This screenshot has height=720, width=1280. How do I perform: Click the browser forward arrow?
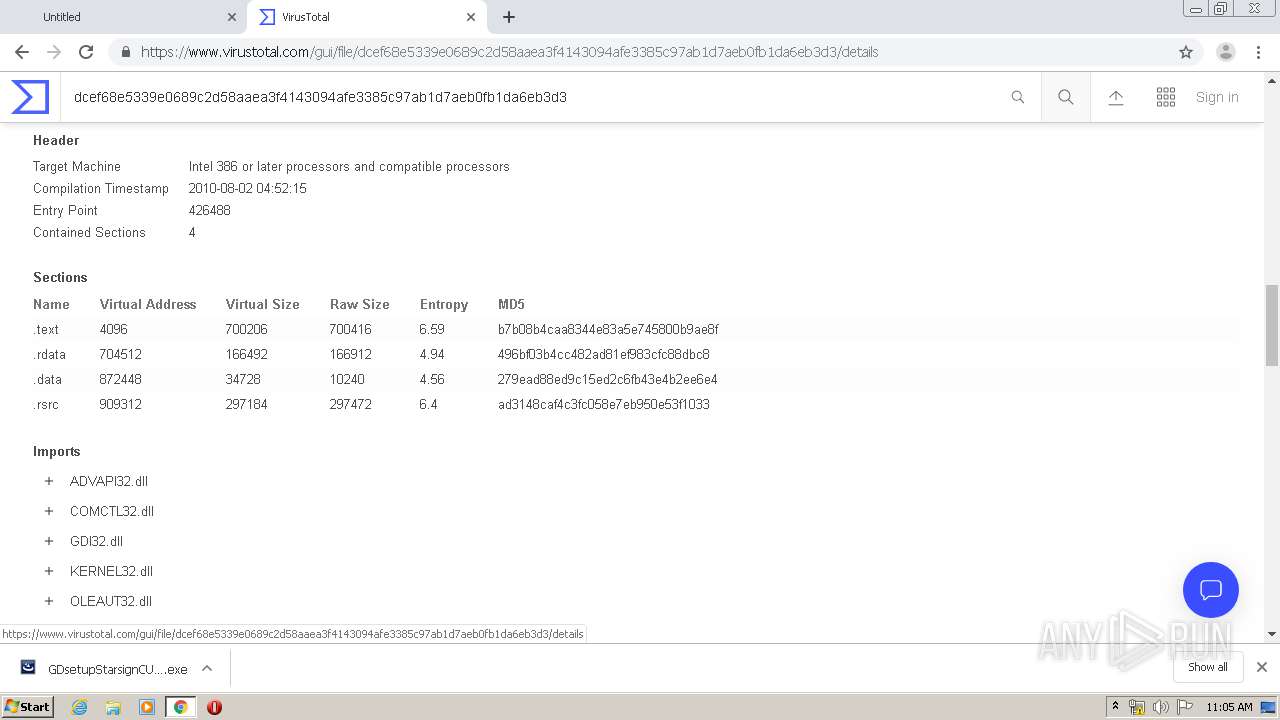click(x=54, y=52)
